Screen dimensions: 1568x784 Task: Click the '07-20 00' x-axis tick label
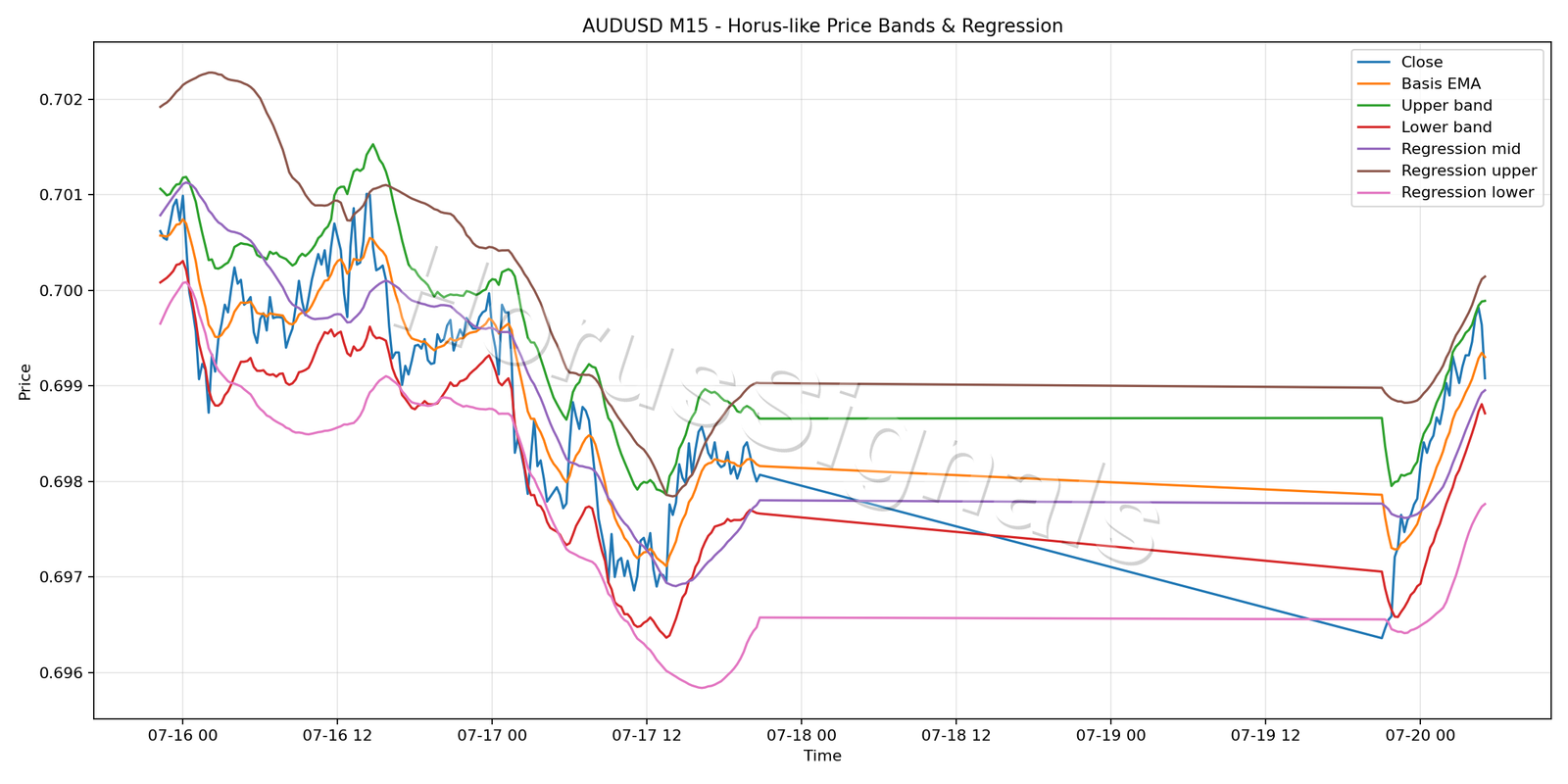click(x=1420, y=735)
